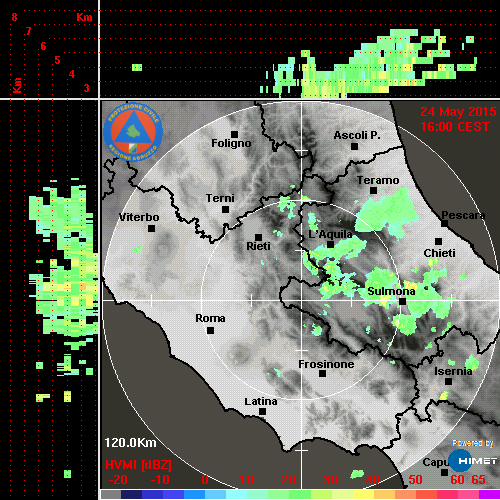Viewport: 500px width, 500px height.
Task: Click the '5' km altitude label
Action: [x=57, y=60]
